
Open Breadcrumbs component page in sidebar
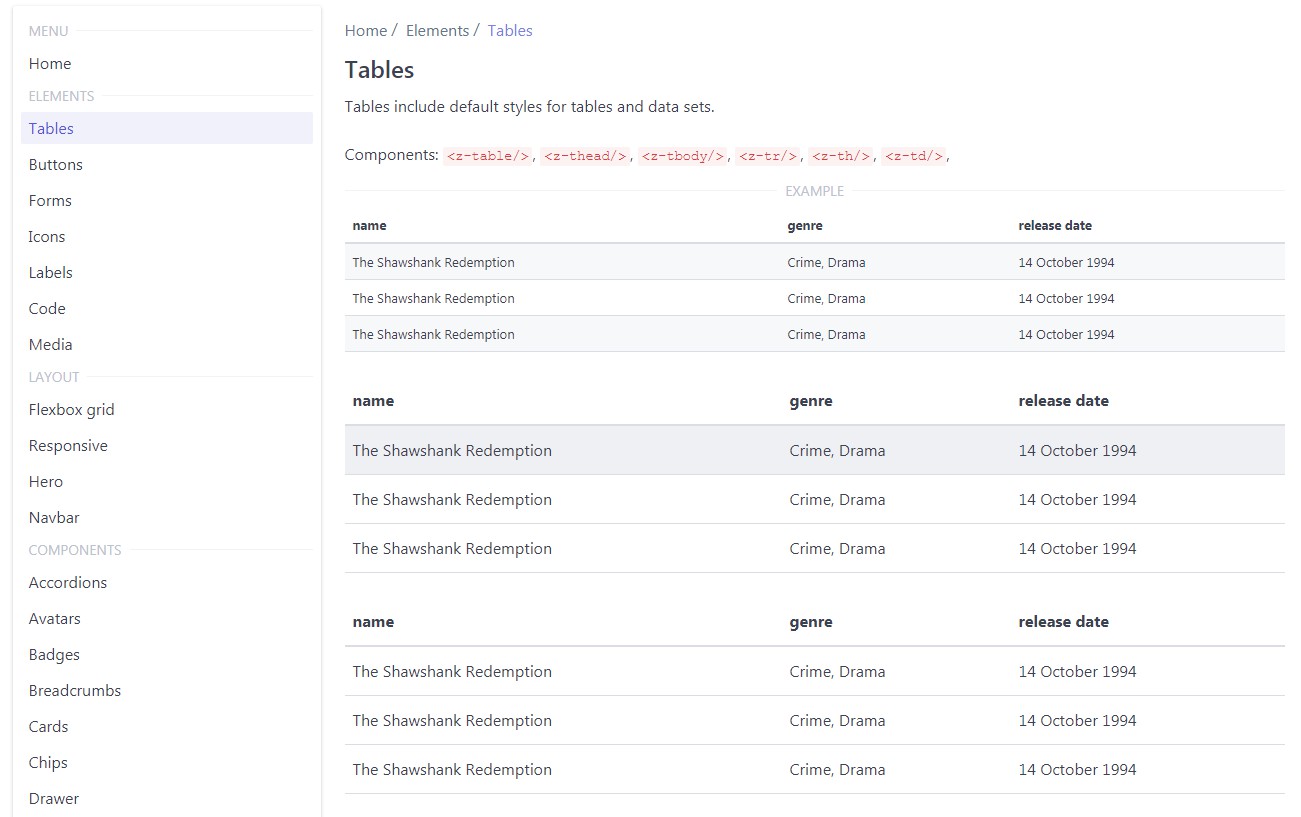pos(166,690)
